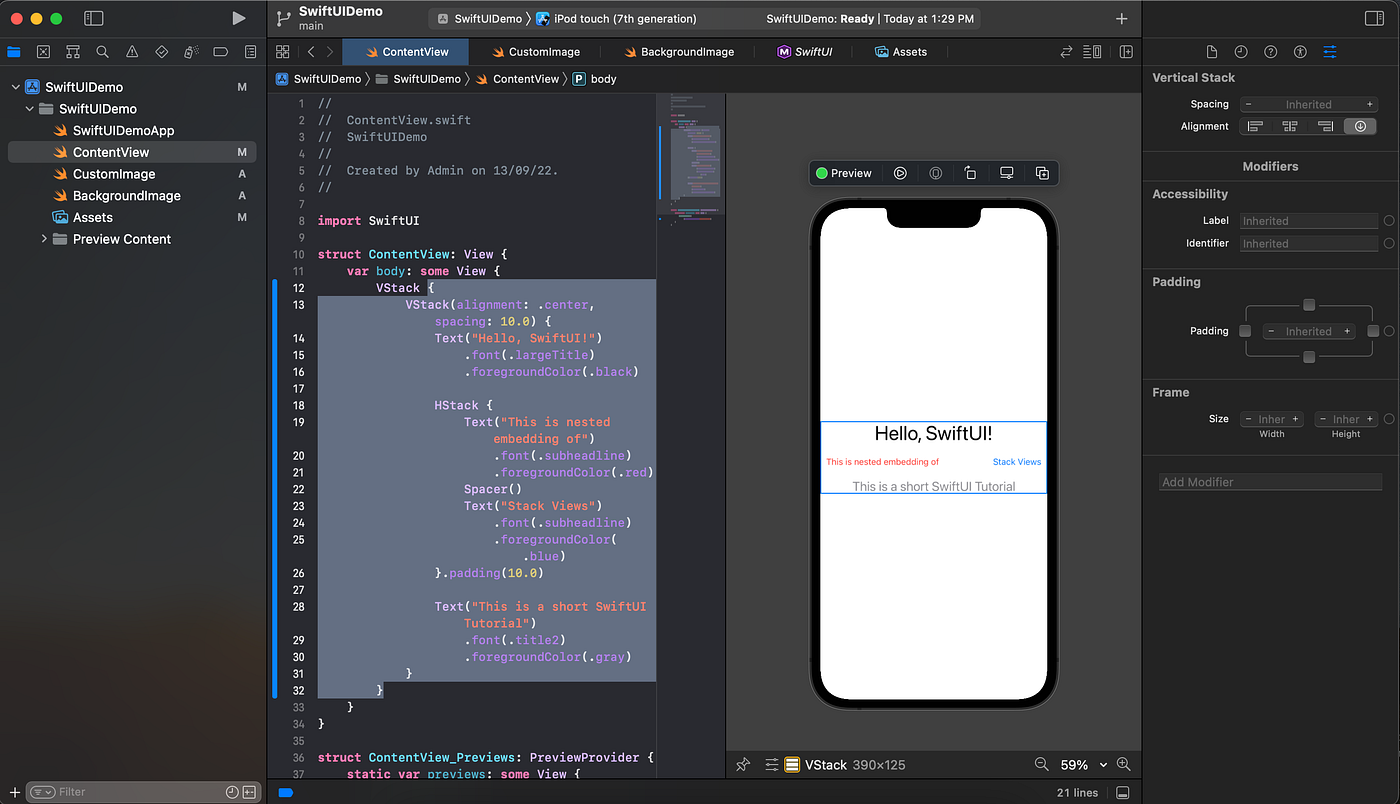Viewport: 1400px width, 804px height.
Task: Open the File inspector icon
Action: [x=1212, y=51]
